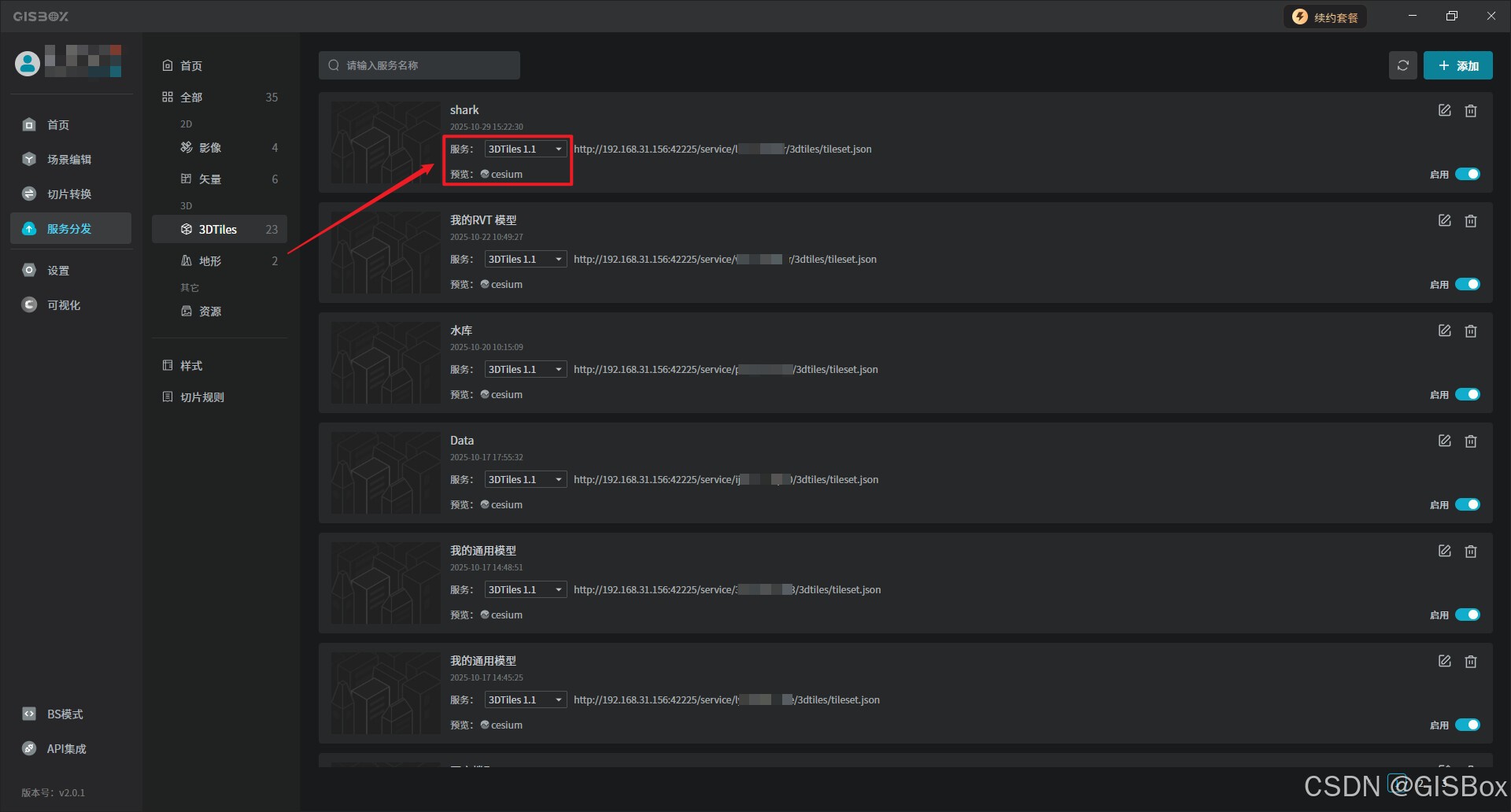Delete the 我的RVT 模型 service
Screen dimensions: 1511x812
(x=1470, y=221)
